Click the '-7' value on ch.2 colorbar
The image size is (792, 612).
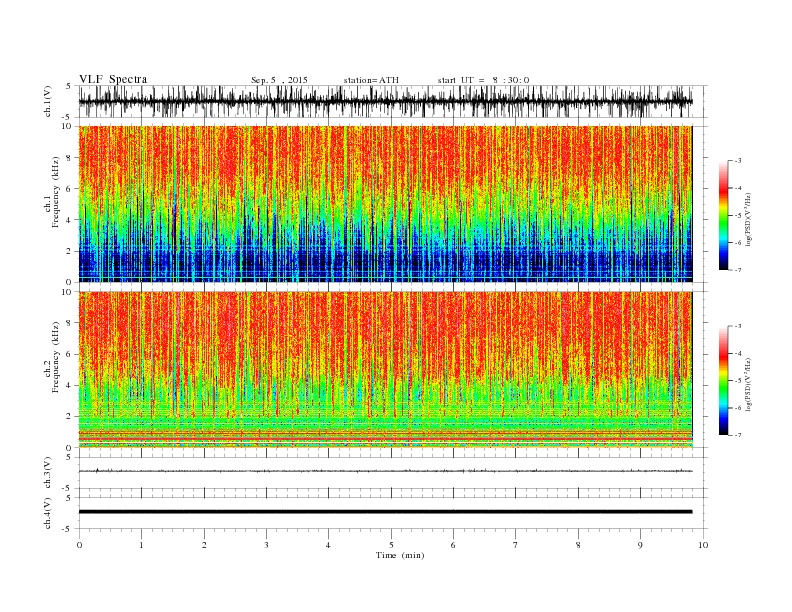pyautogui.click(x=738, y=435)
